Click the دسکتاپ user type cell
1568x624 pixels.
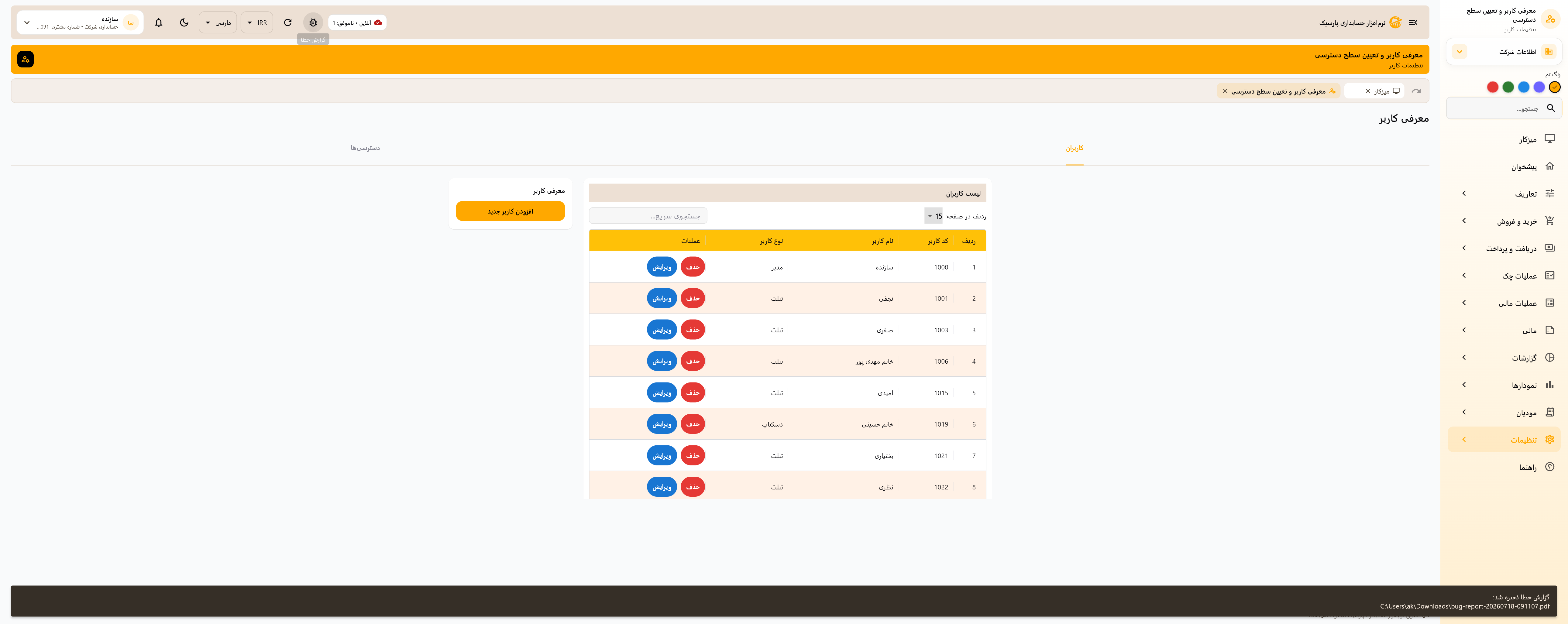coord(772,424)
